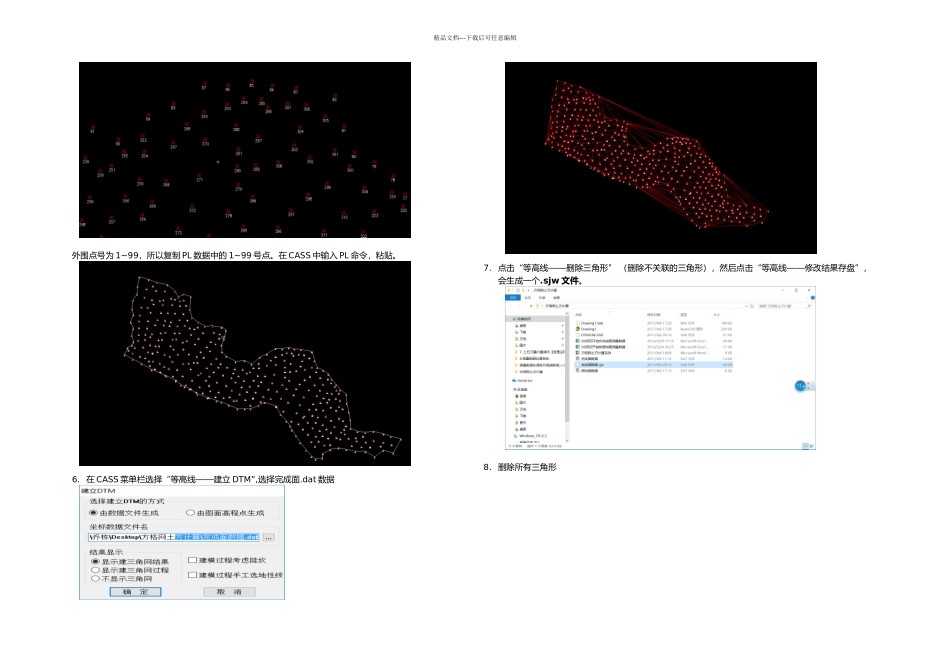Expand the address bar history dropdown

745,305
